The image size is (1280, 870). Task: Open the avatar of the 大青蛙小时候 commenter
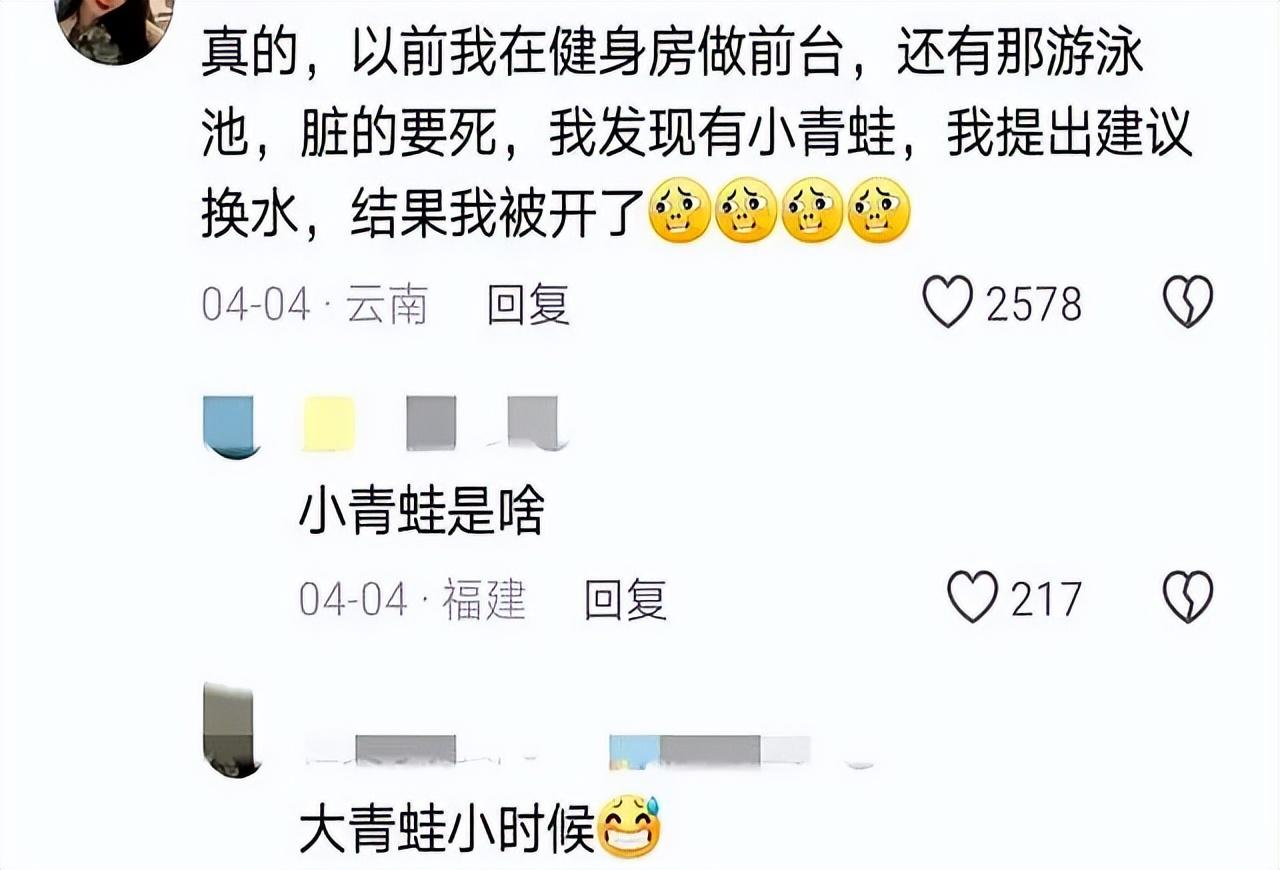pyautogui.click(x=231, y=731)
